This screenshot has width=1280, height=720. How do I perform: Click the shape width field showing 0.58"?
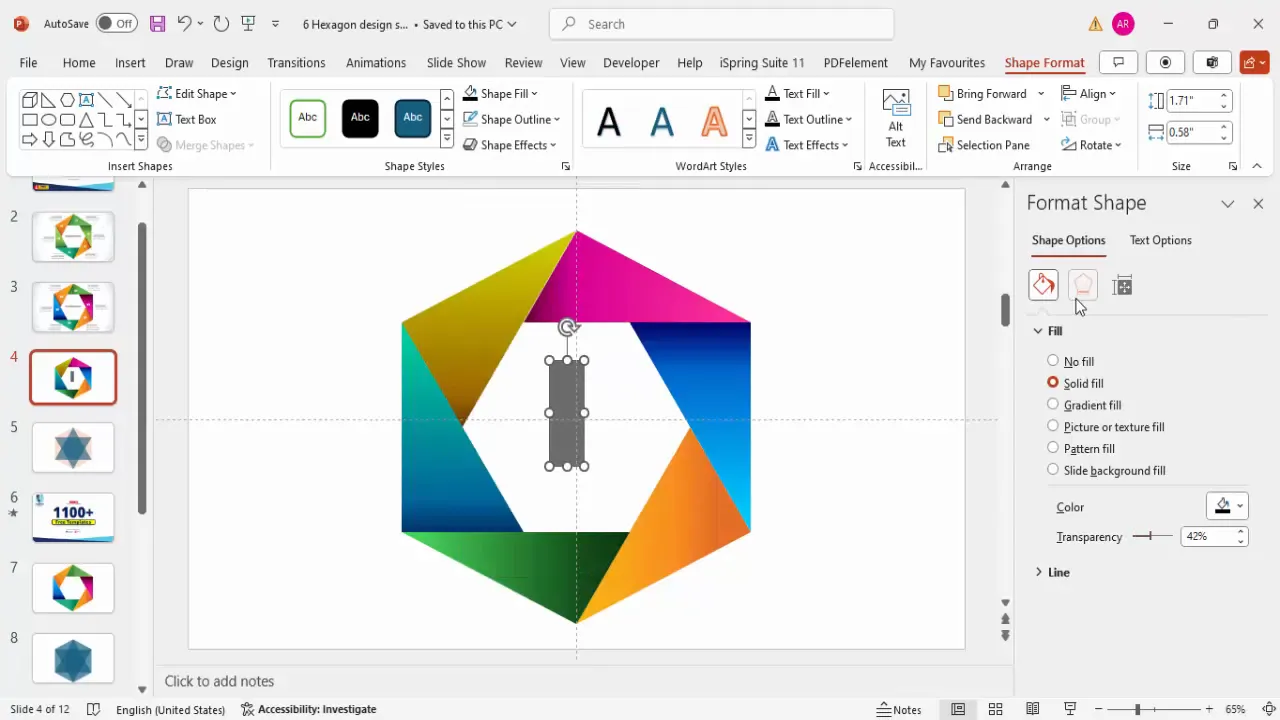[1192, 132]
